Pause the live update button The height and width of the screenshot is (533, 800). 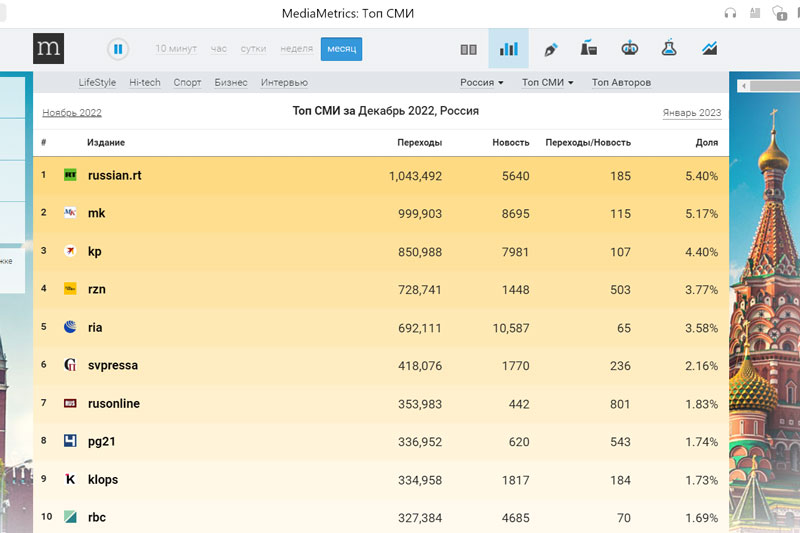118,49
